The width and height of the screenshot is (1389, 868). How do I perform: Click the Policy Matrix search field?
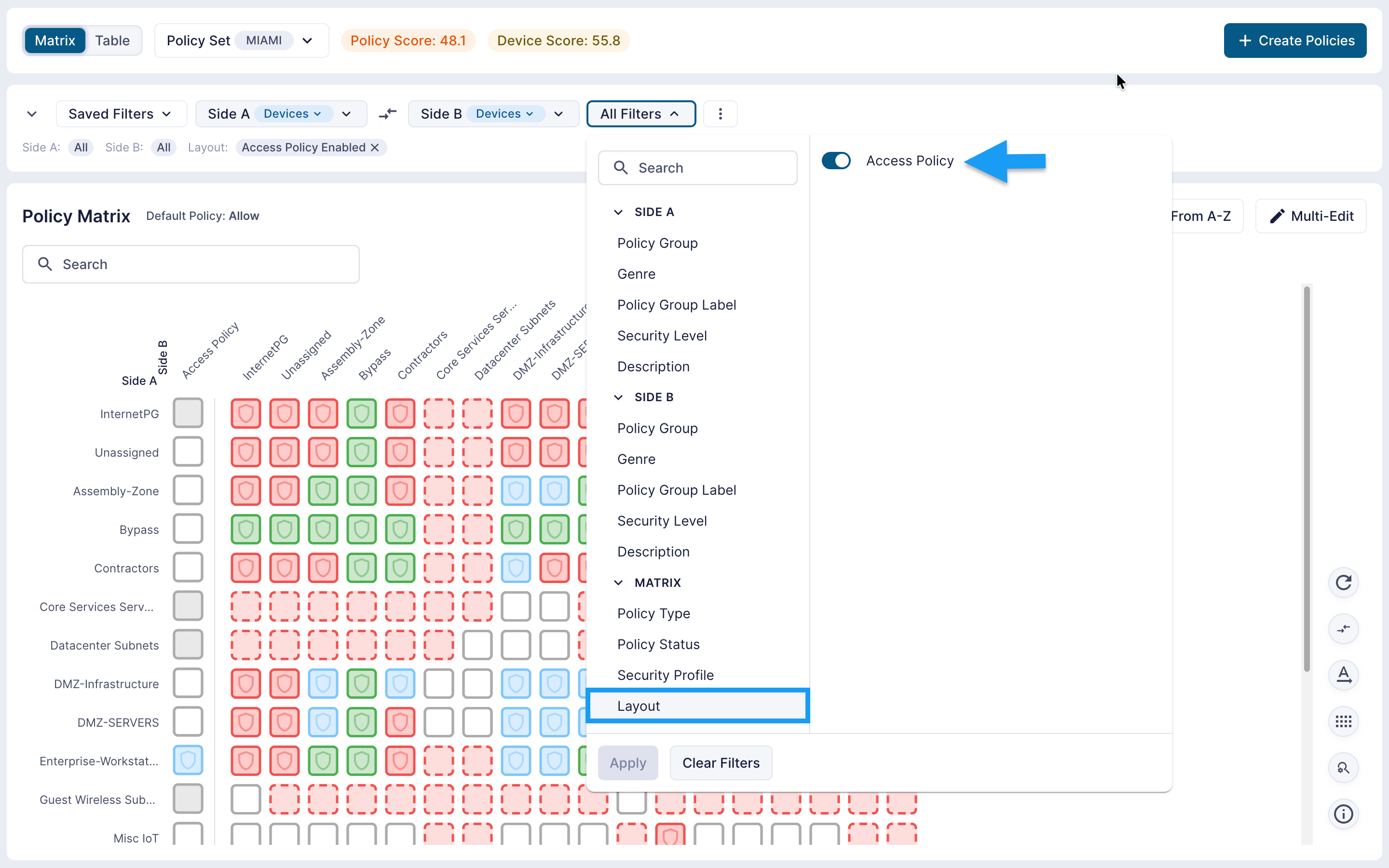pyautogui.click(x=191, y=264)
